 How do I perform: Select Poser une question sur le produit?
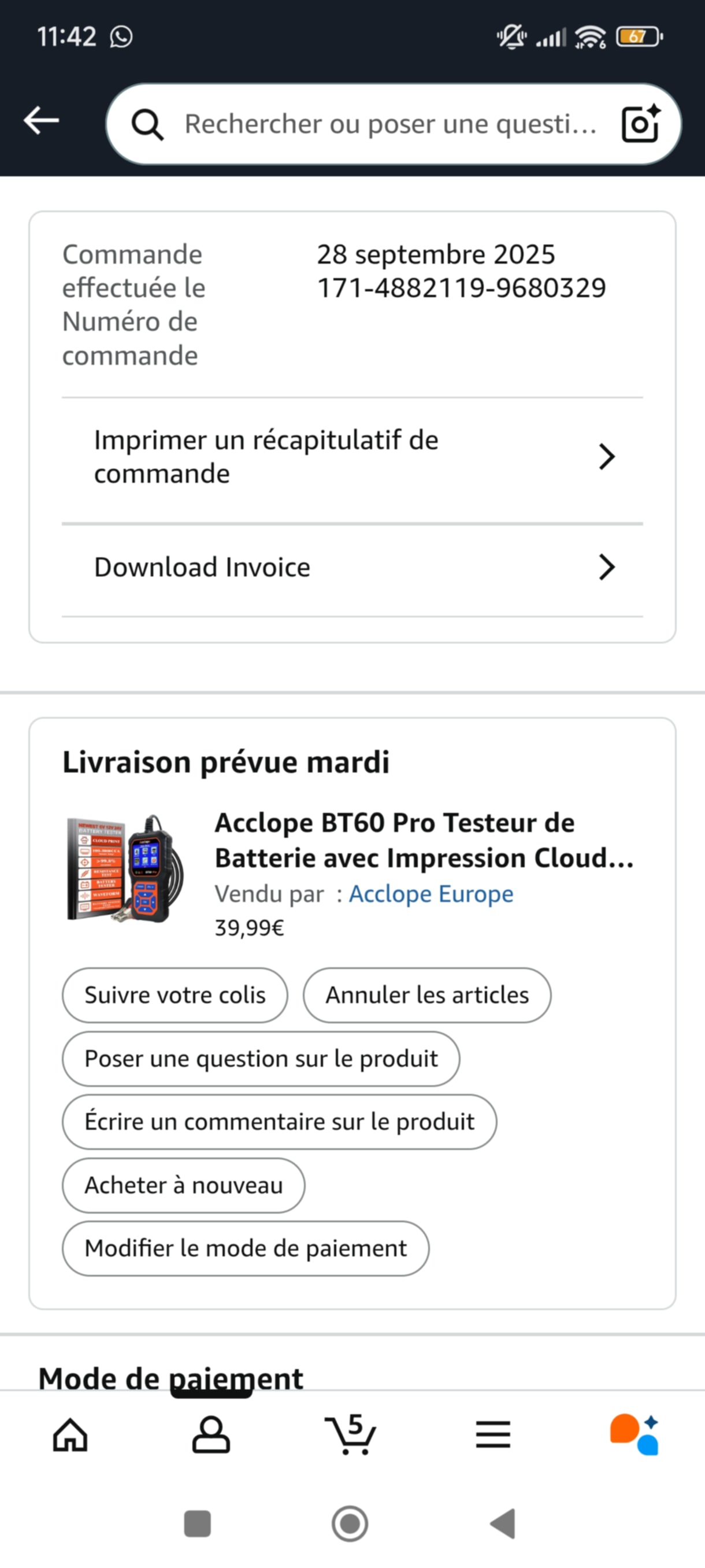[x=261, y=1059]
